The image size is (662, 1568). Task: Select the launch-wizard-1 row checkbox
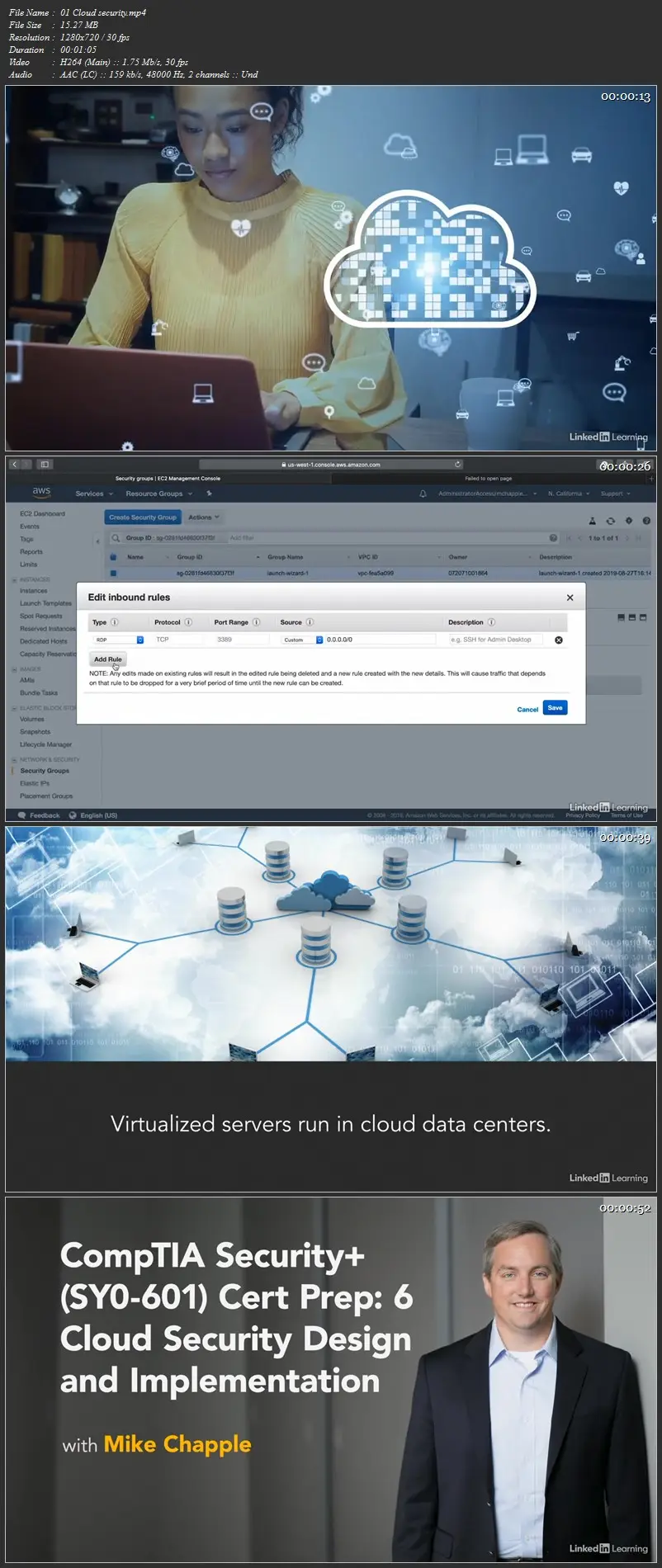113,573
